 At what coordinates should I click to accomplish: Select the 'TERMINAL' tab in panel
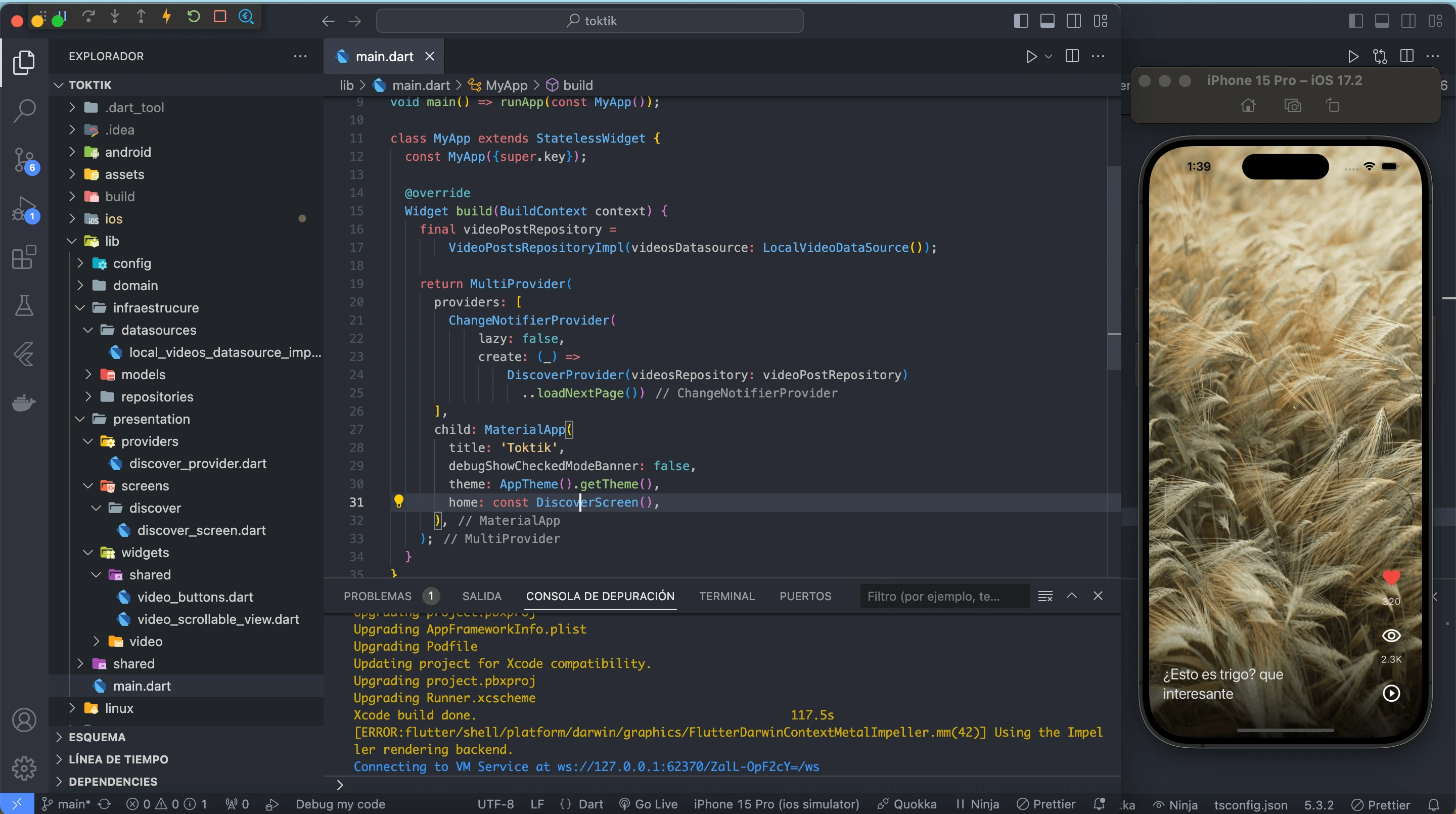pos(726,595)
